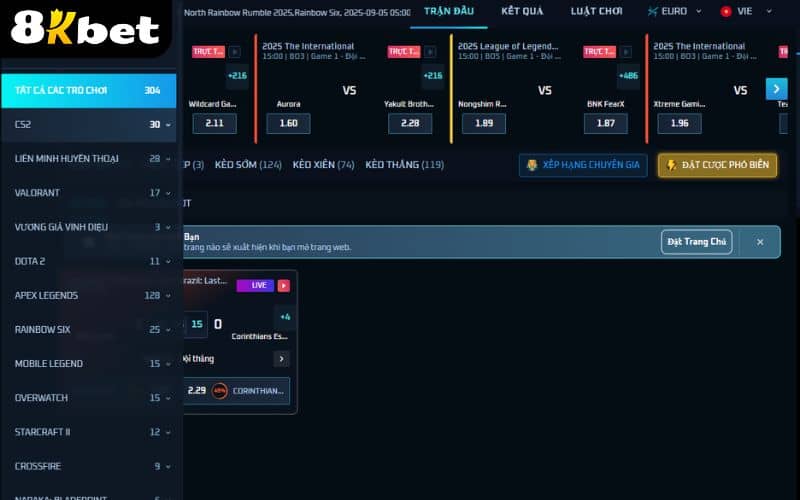
Task: Select the Kèo Thẳng (119) filter
Action: [x=405, y=165]
